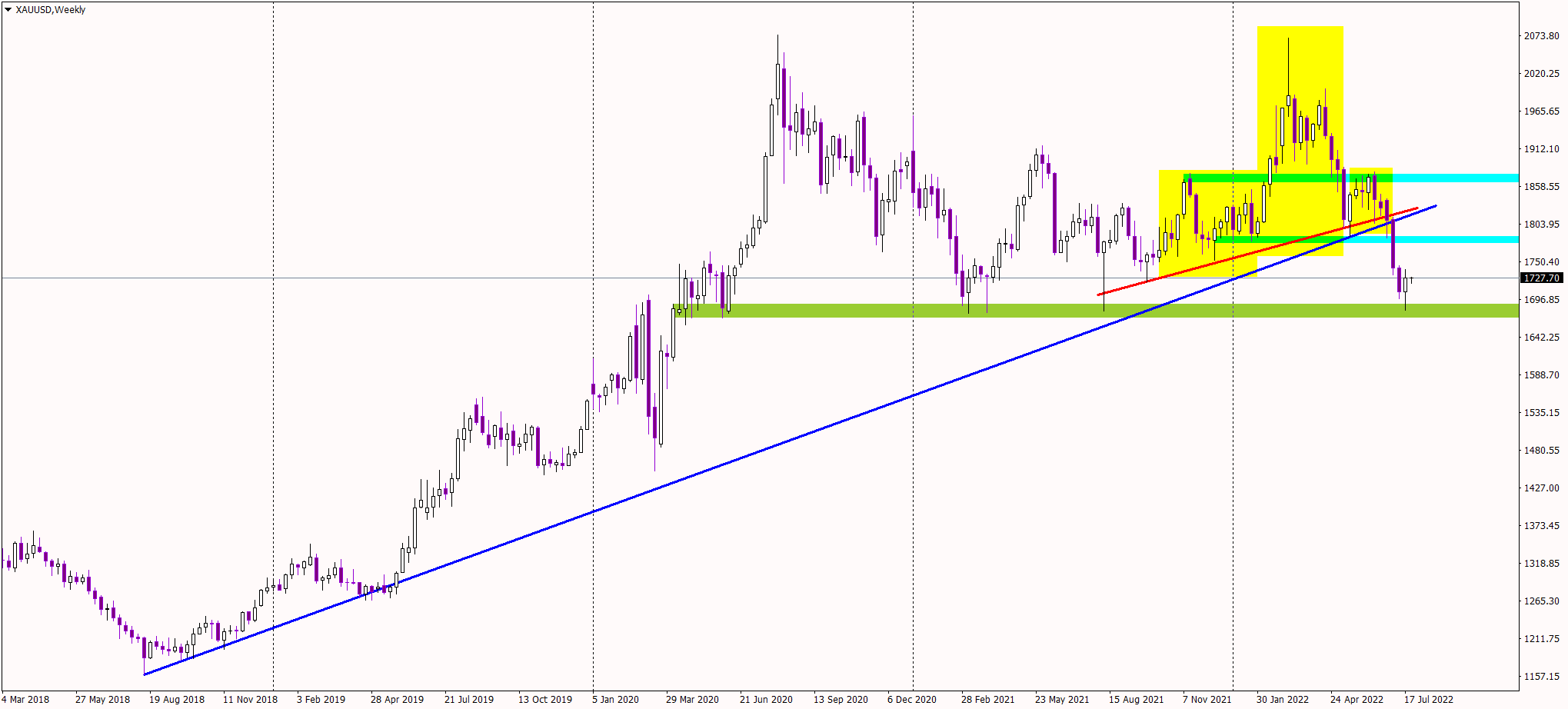The height and width of the screenshot is (709, 1568).
Task: Click the price label 2073.80
Action: click(x=1542, y=36)
